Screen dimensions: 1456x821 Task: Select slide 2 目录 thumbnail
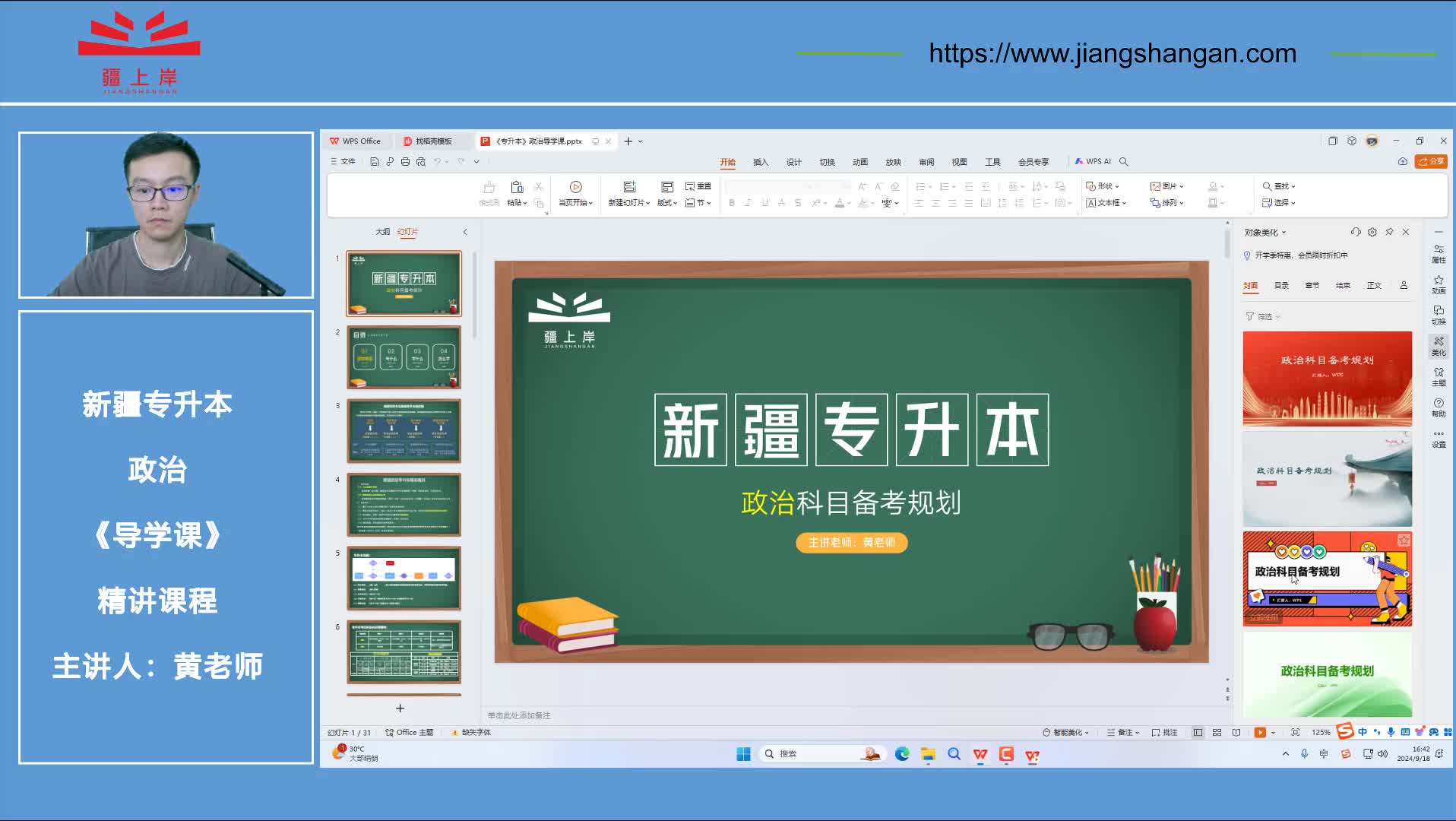pyautogui.click(x=404, y=357)
